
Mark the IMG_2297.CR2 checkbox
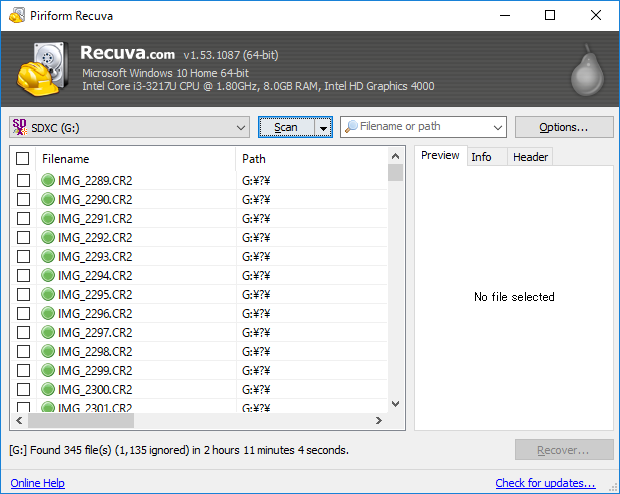(23, 332)
